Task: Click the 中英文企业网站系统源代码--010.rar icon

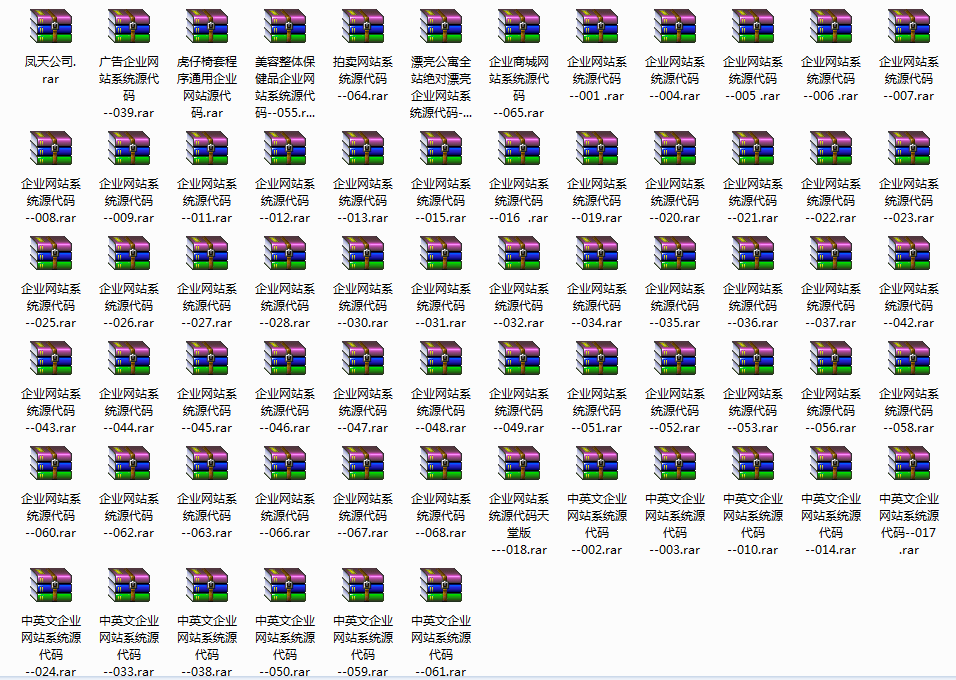Action: [754, 463]
